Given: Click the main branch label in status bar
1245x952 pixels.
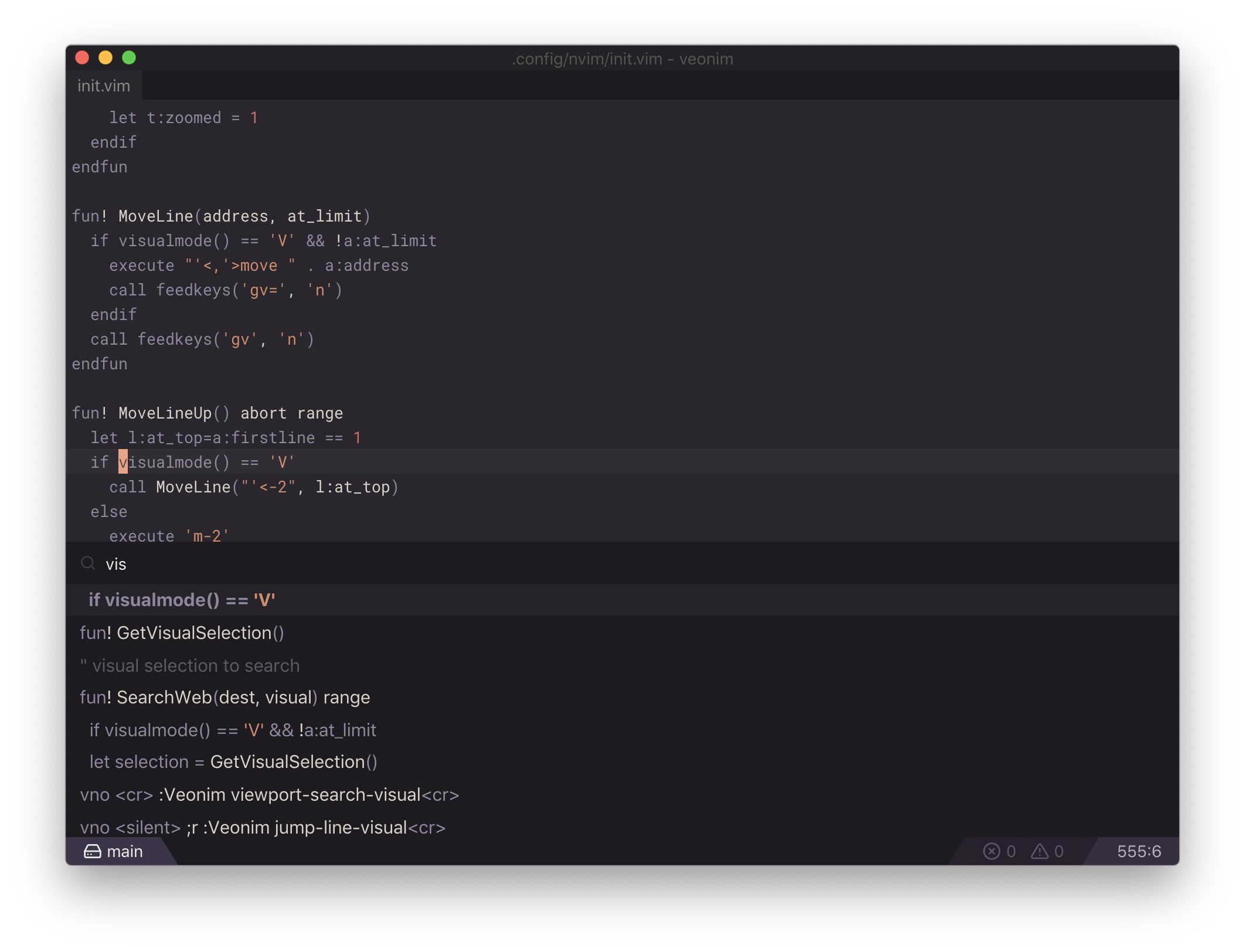Looking at the screenshot, I should [x=125, y=851].
